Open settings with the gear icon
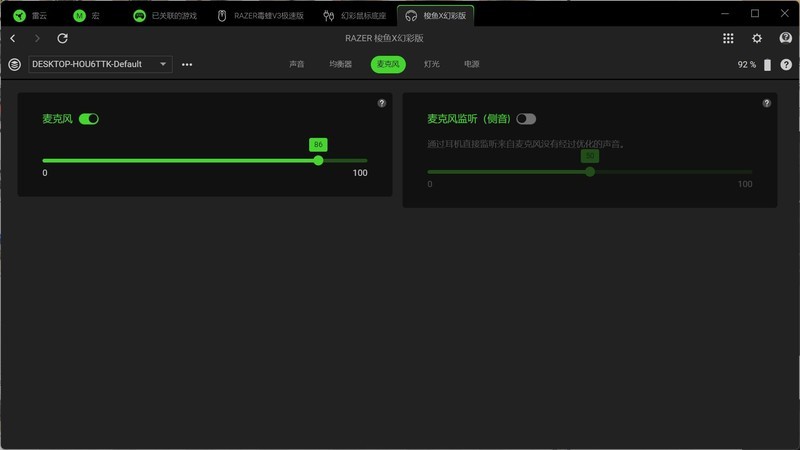800x450 pixels. click(757, 38)
